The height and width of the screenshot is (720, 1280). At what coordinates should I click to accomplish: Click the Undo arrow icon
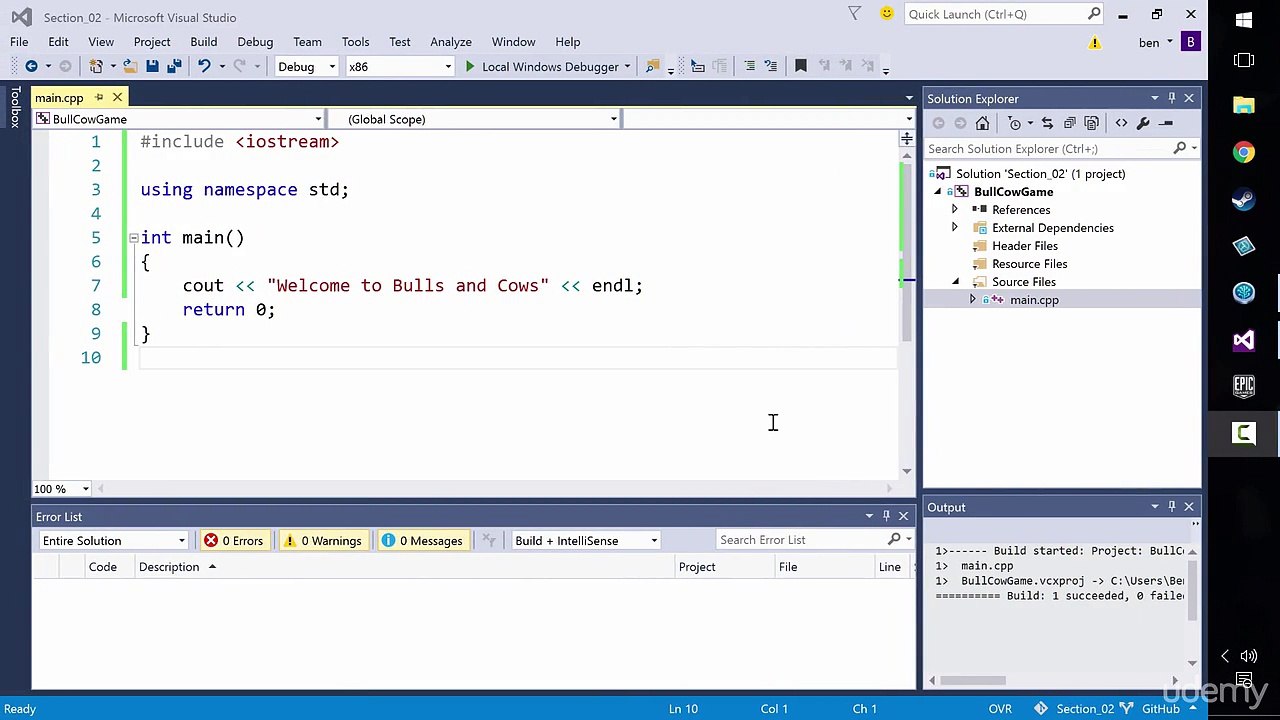click(x=204, y=66)
